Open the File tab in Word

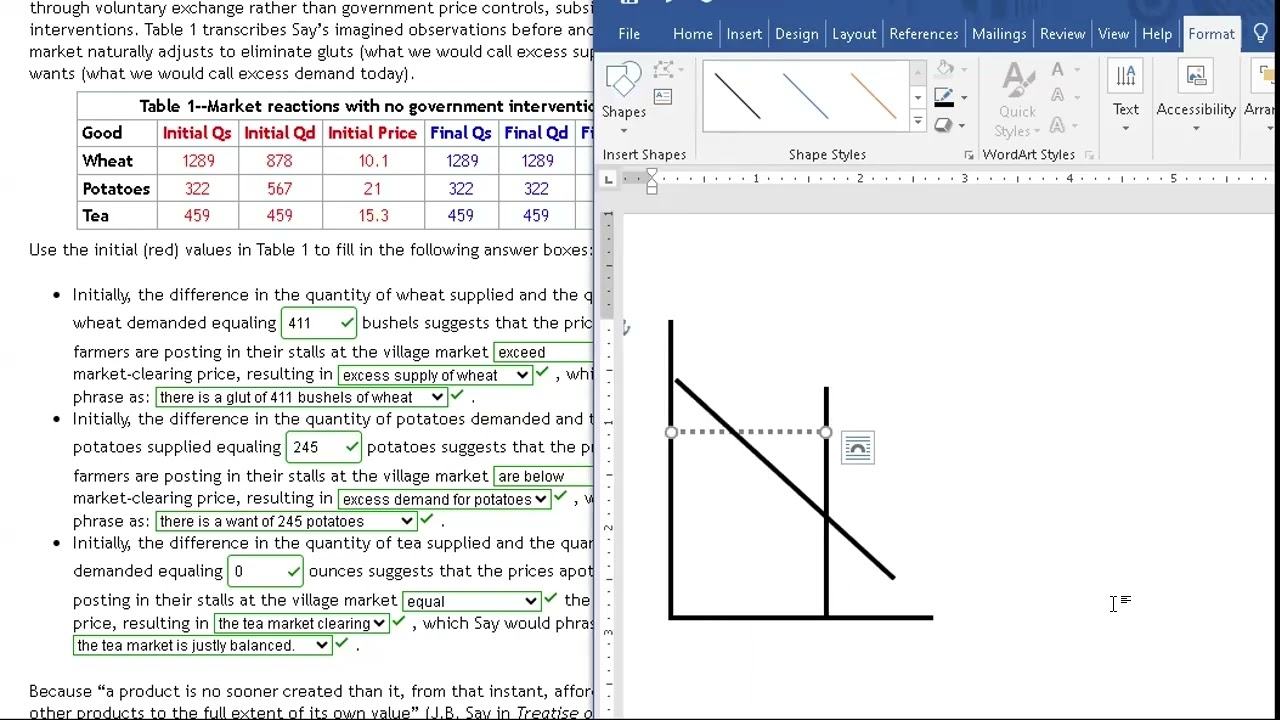629,34
